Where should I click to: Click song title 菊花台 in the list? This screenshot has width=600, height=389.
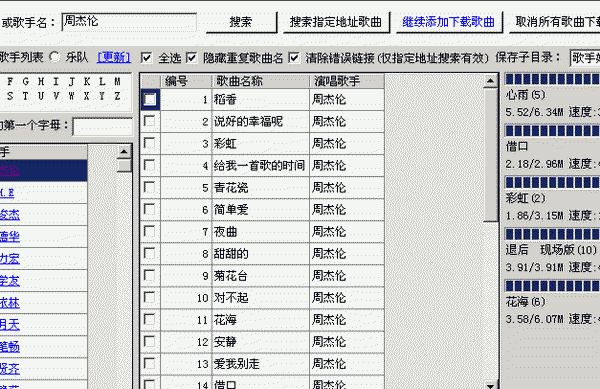[x=231, y=276]
